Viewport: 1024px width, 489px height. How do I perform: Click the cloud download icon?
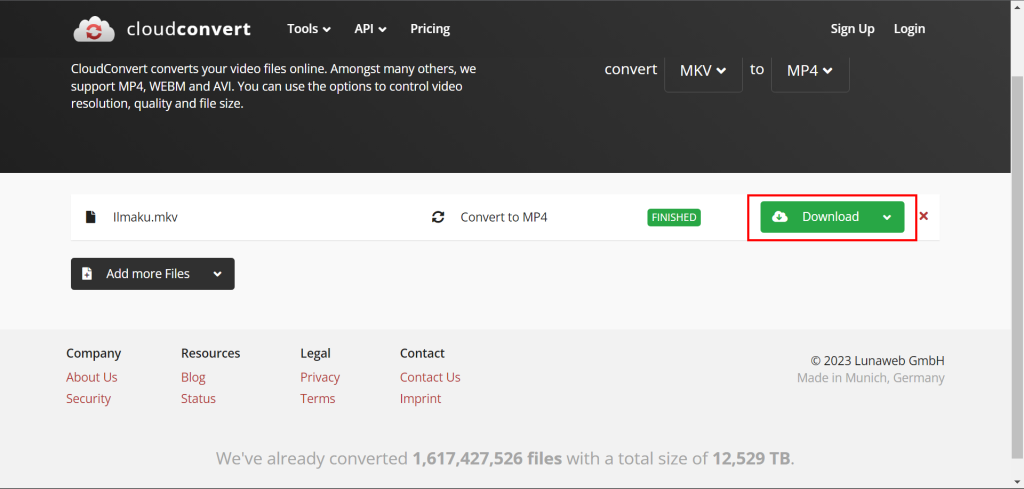point(780,217)
